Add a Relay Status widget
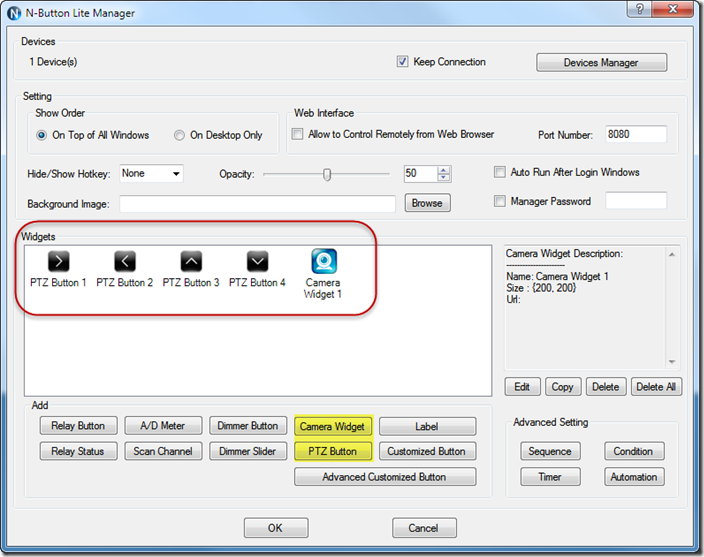This screenshot has width=704, height=557. point(78,452)
